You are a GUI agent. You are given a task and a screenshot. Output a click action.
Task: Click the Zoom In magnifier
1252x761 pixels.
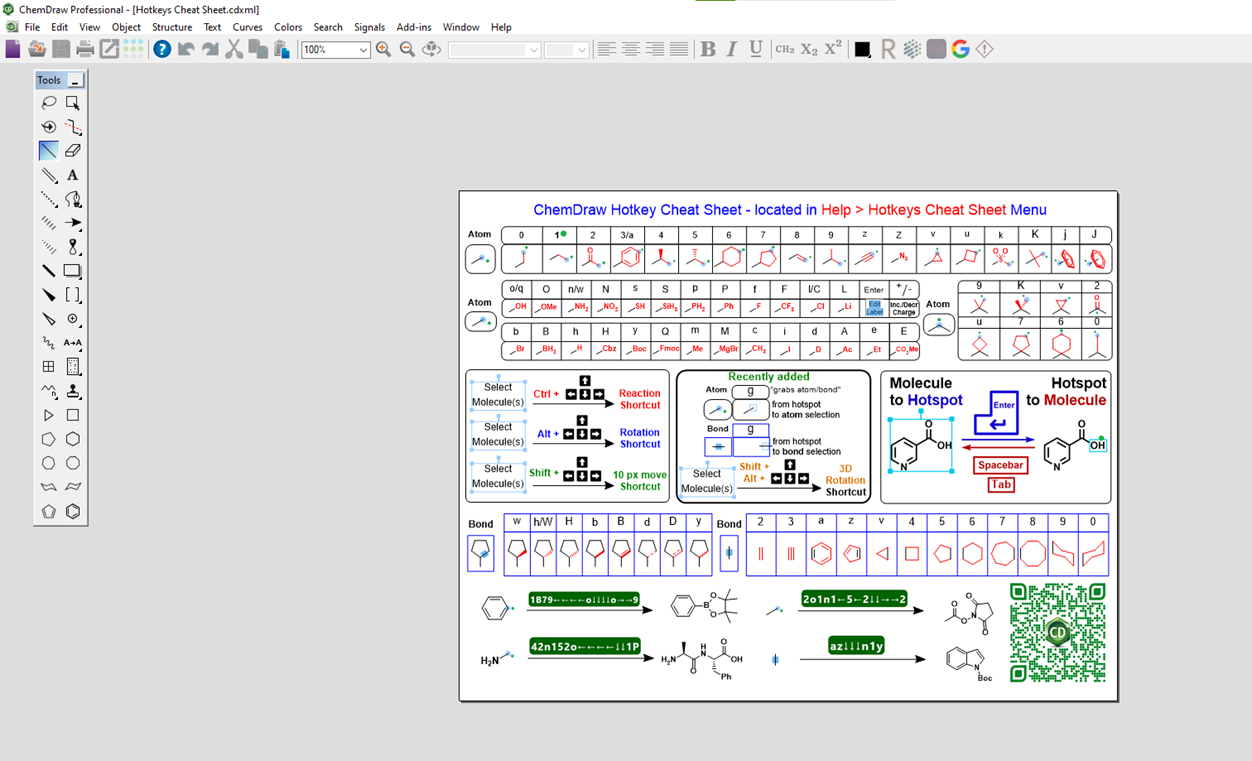point(383,49)
